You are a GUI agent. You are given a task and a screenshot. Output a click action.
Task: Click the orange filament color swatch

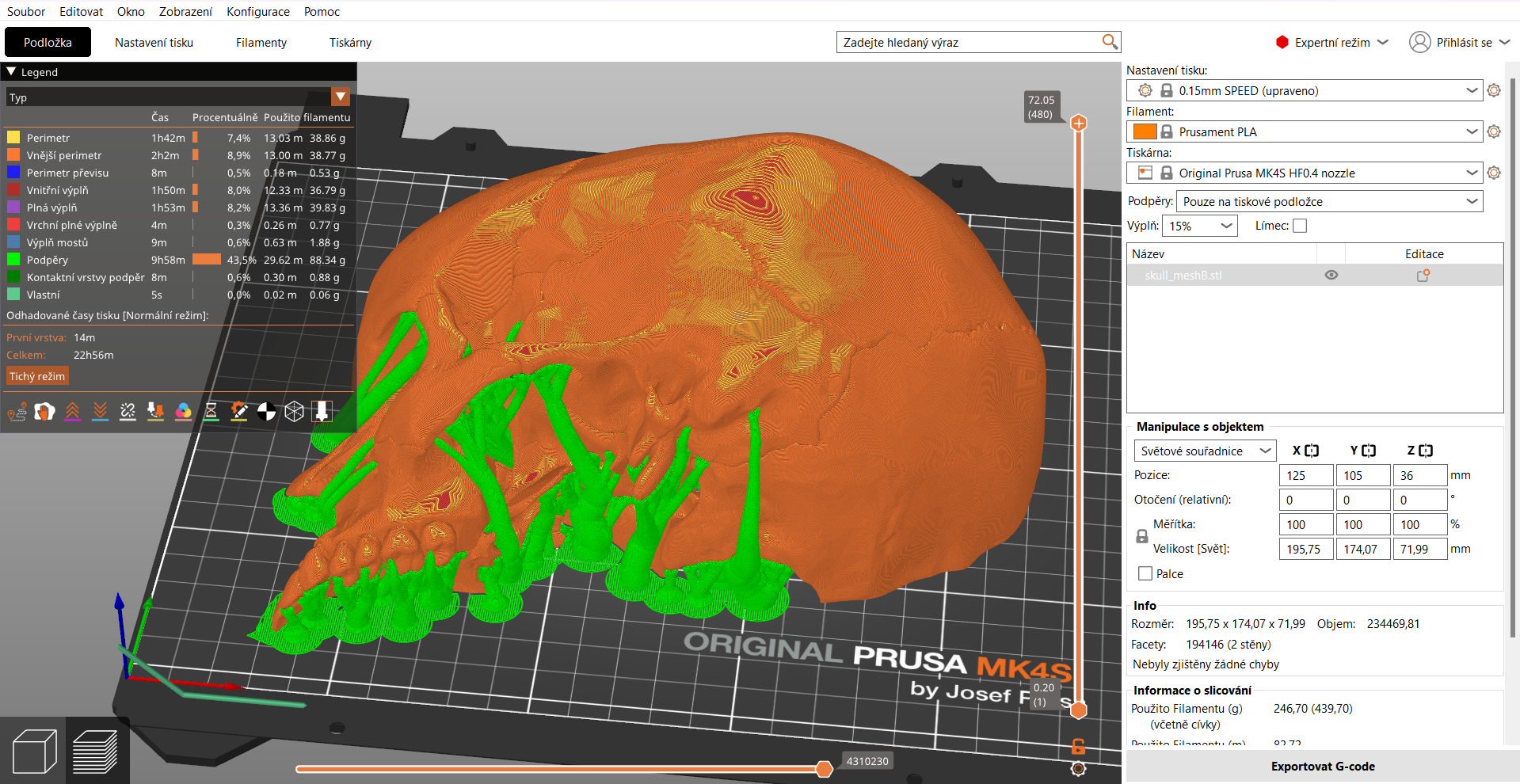pyautogui.click(x=1145, y=131)
